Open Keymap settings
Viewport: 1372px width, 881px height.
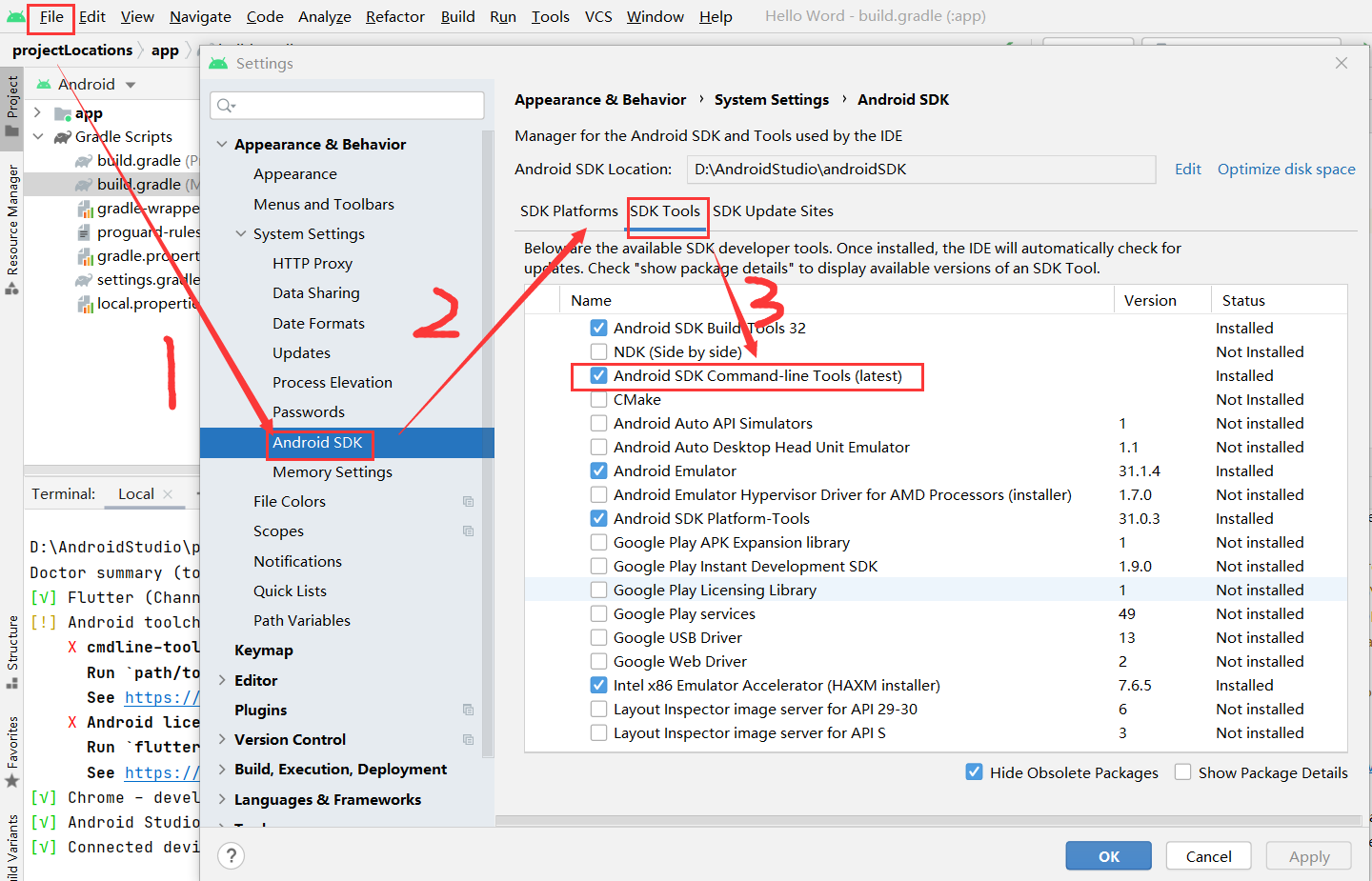[x=264, y=651]
